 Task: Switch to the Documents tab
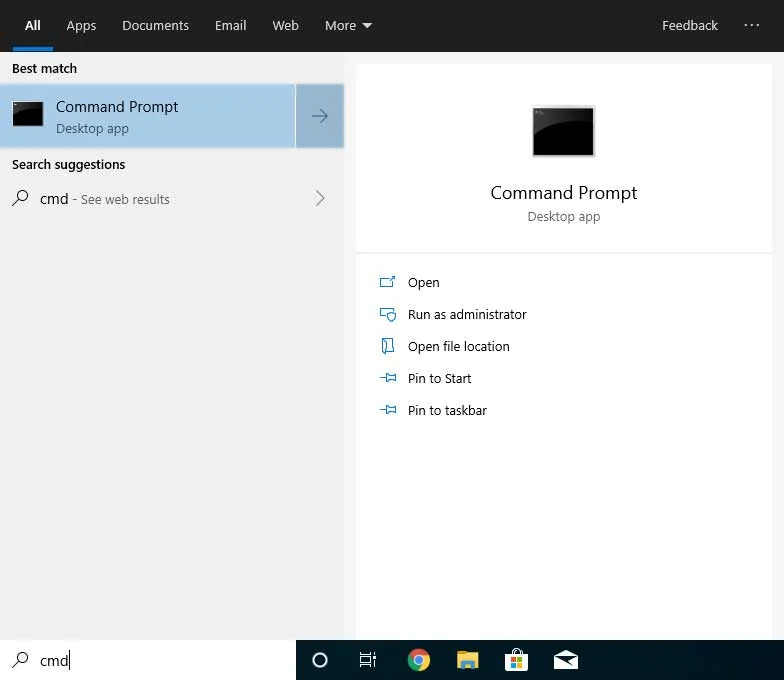(155, 26)
